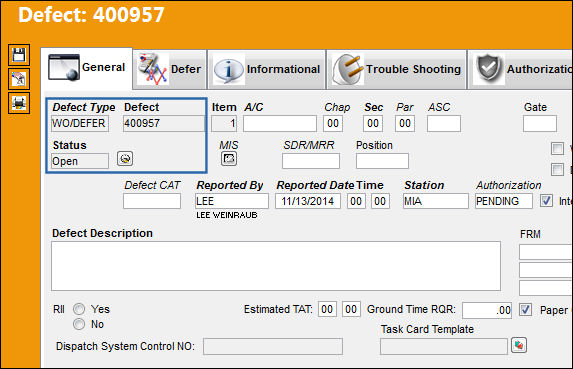Viewport: 573px width, 369px height.
Task: Click the A/C input field
Action: coord(280,123)
